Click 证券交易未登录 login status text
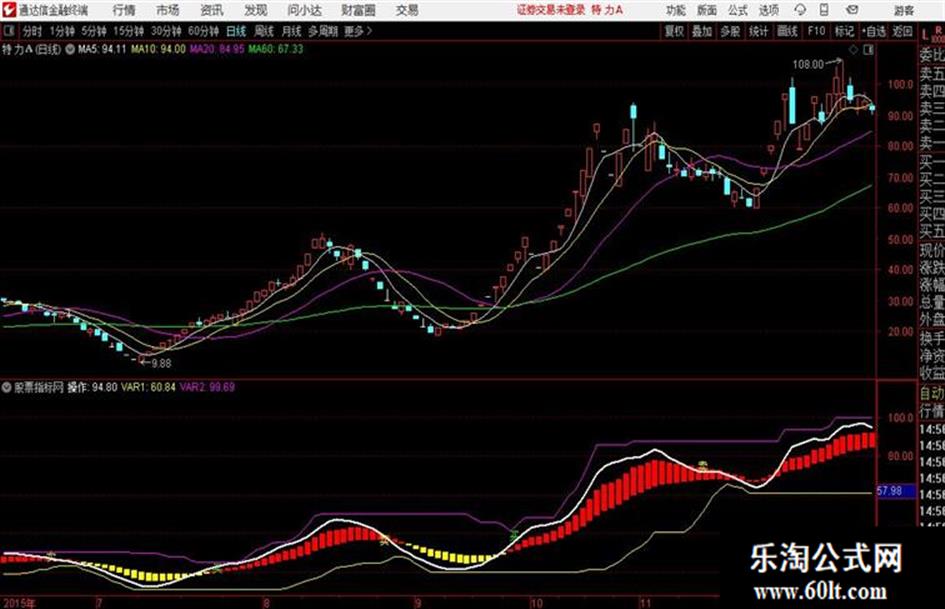 [x=551, y=10]
